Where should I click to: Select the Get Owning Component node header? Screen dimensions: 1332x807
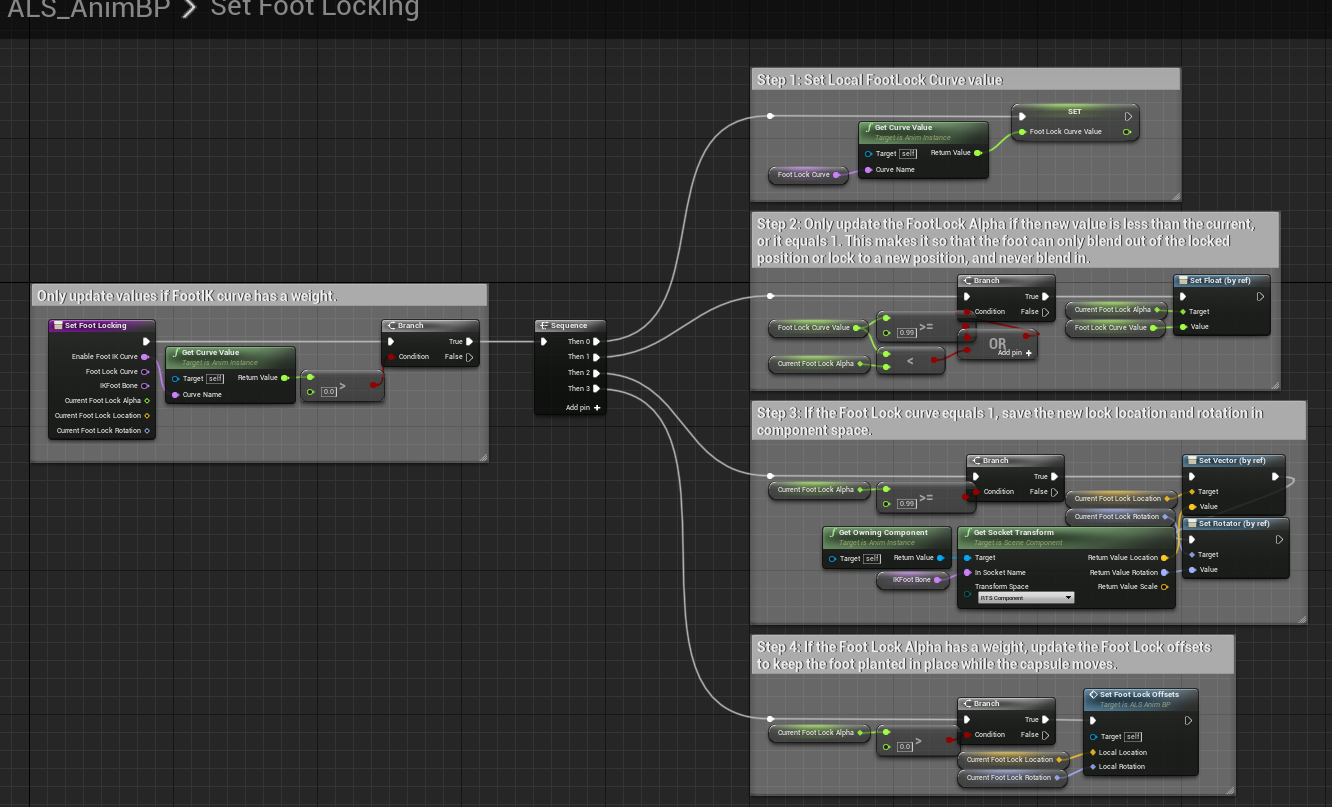(x=883, y=533)
